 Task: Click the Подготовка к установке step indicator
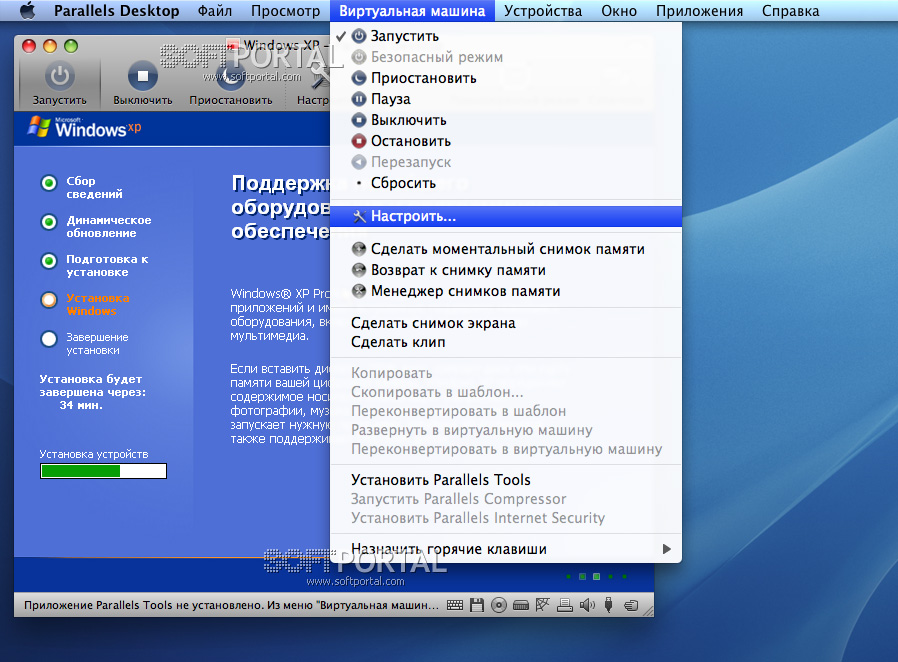[x=49, y=261]
